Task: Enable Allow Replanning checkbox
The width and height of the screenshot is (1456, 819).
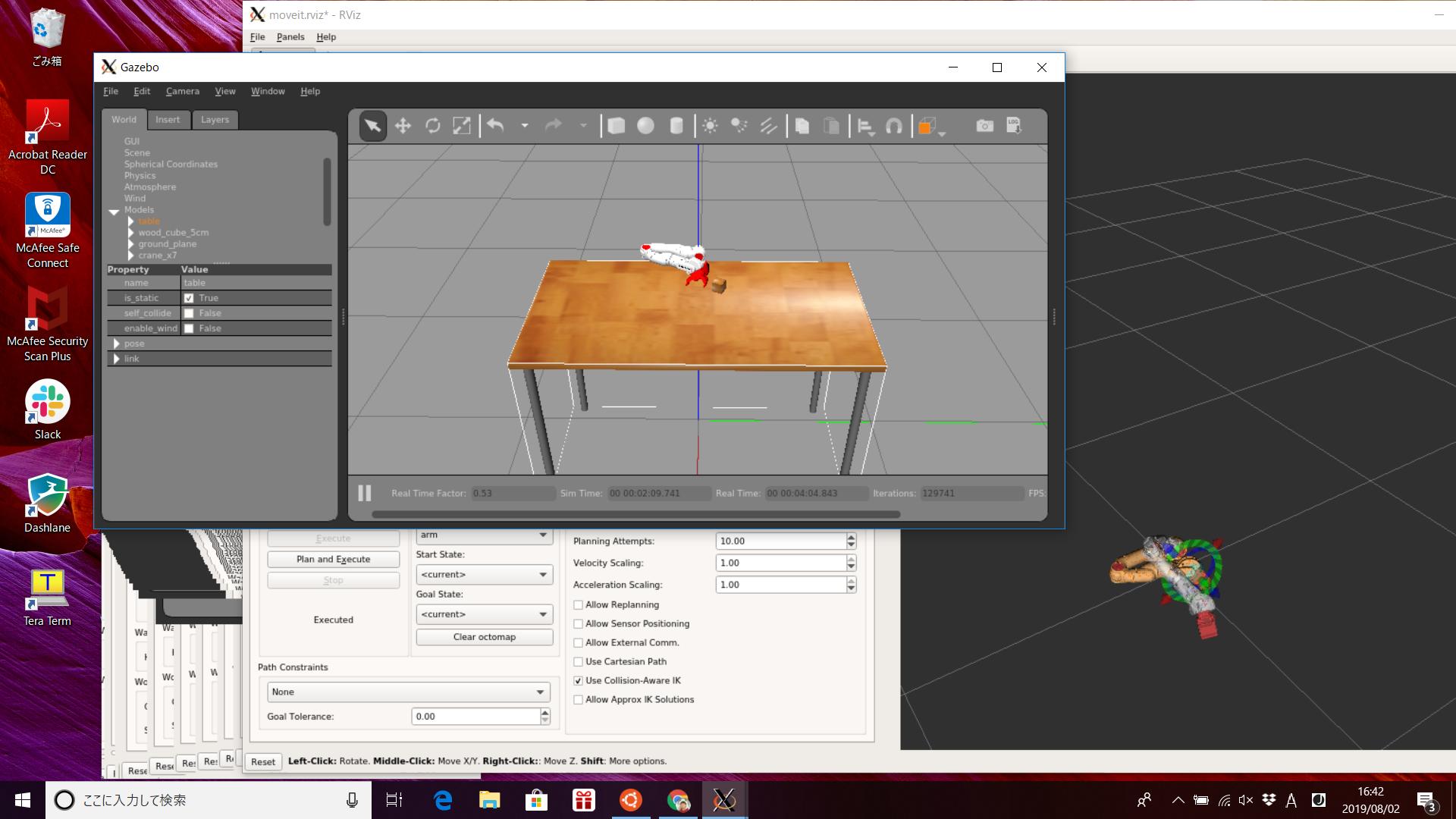Action: 579,605
